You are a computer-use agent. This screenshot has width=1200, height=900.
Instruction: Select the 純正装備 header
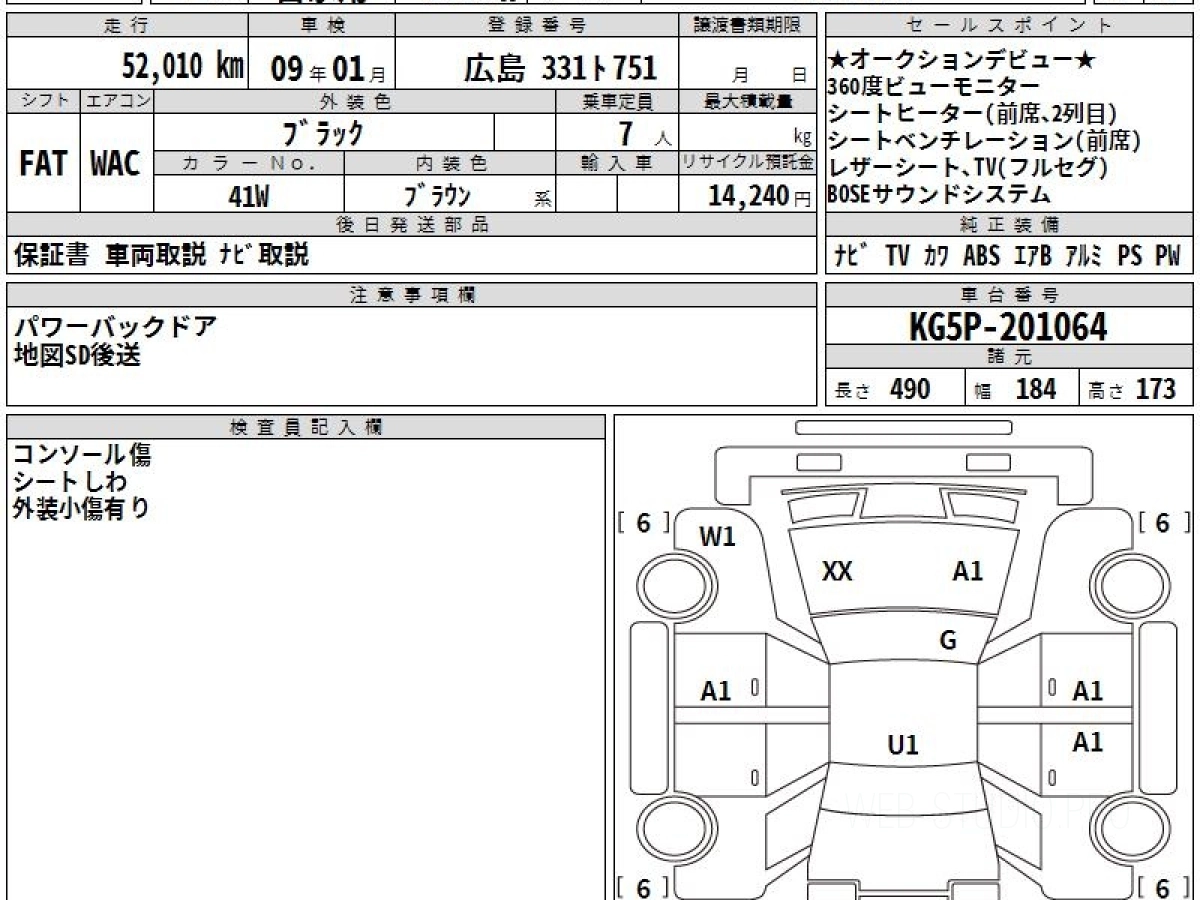point(1009,225)
